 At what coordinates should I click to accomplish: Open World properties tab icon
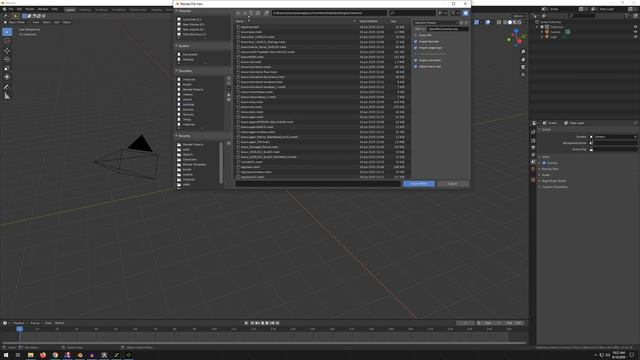tap(533, 169)
